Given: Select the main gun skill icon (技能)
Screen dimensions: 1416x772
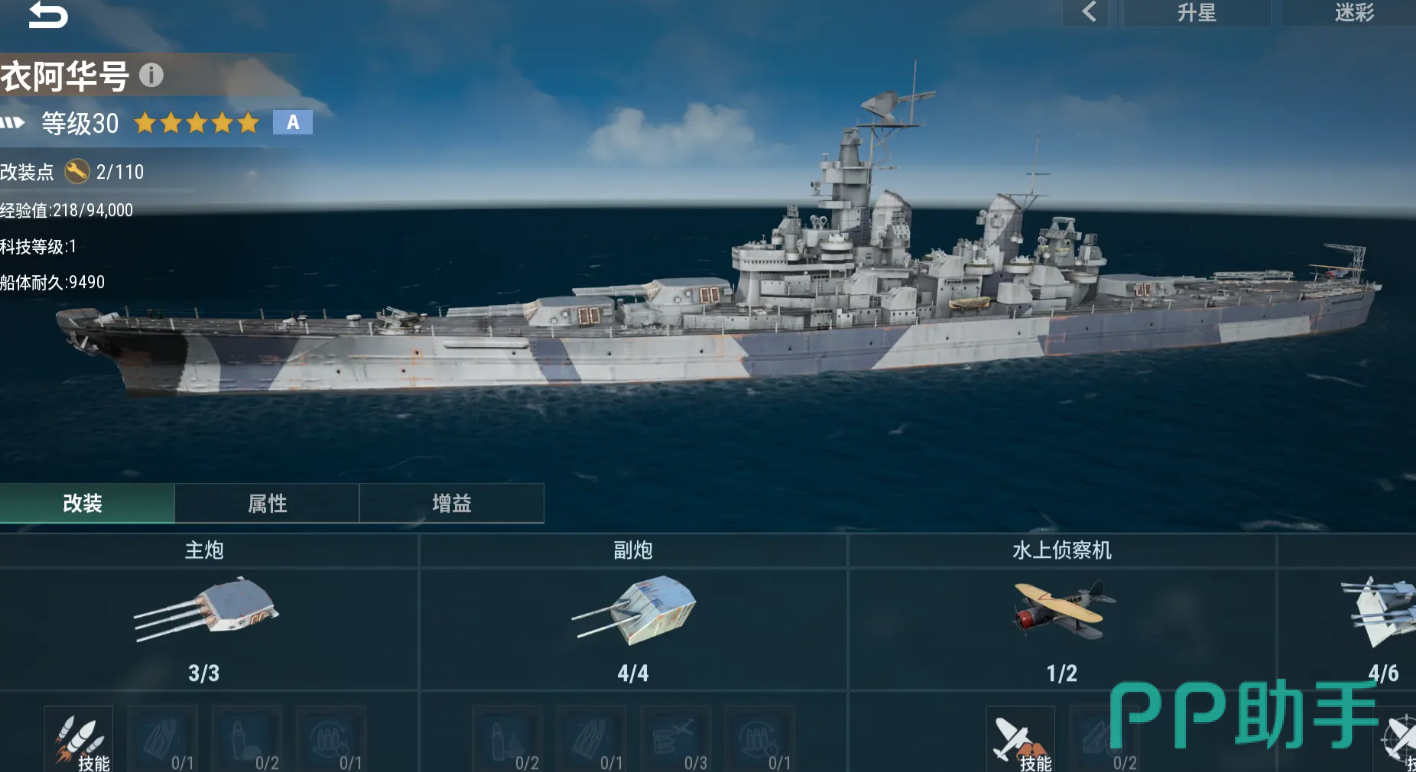Looking at the screenshot, I should pos(79,739).
